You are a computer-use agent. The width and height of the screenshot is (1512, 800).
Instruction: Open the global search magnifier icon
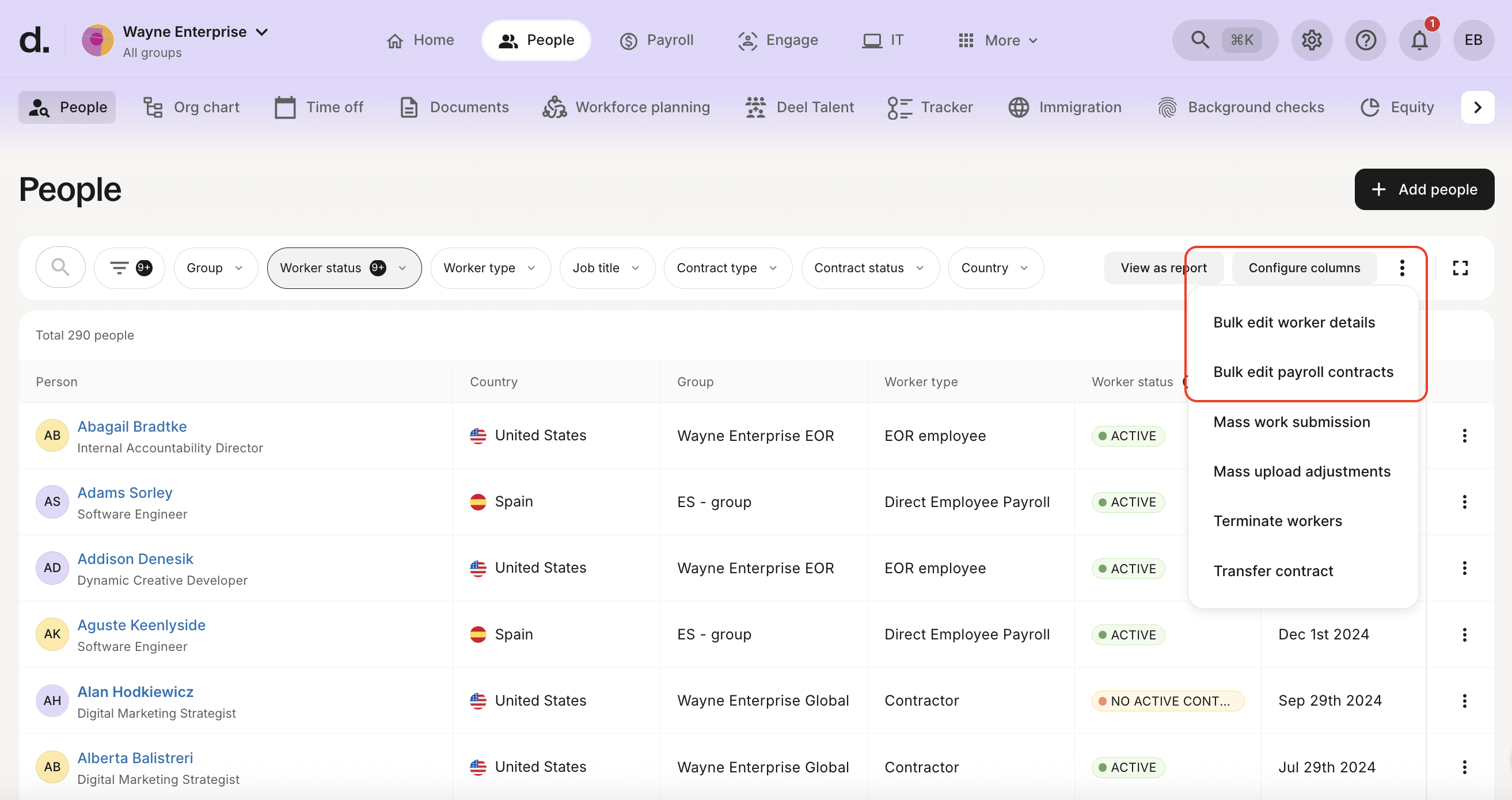(1200, 40)
